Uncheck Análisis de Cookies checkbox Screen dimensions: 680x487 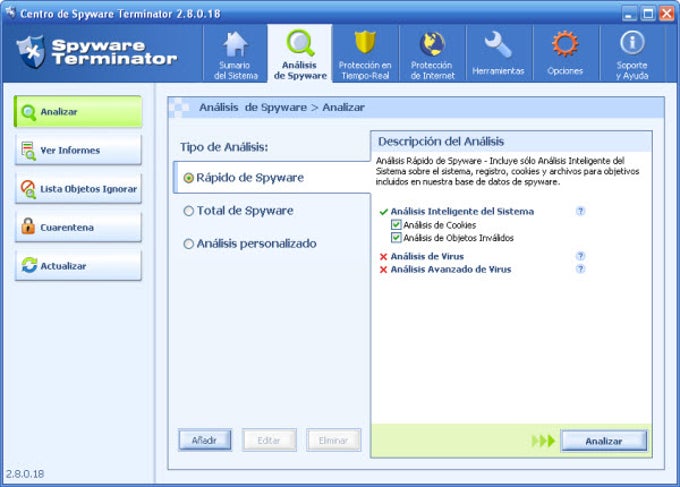pyautogui.click(x=396, y=225)
